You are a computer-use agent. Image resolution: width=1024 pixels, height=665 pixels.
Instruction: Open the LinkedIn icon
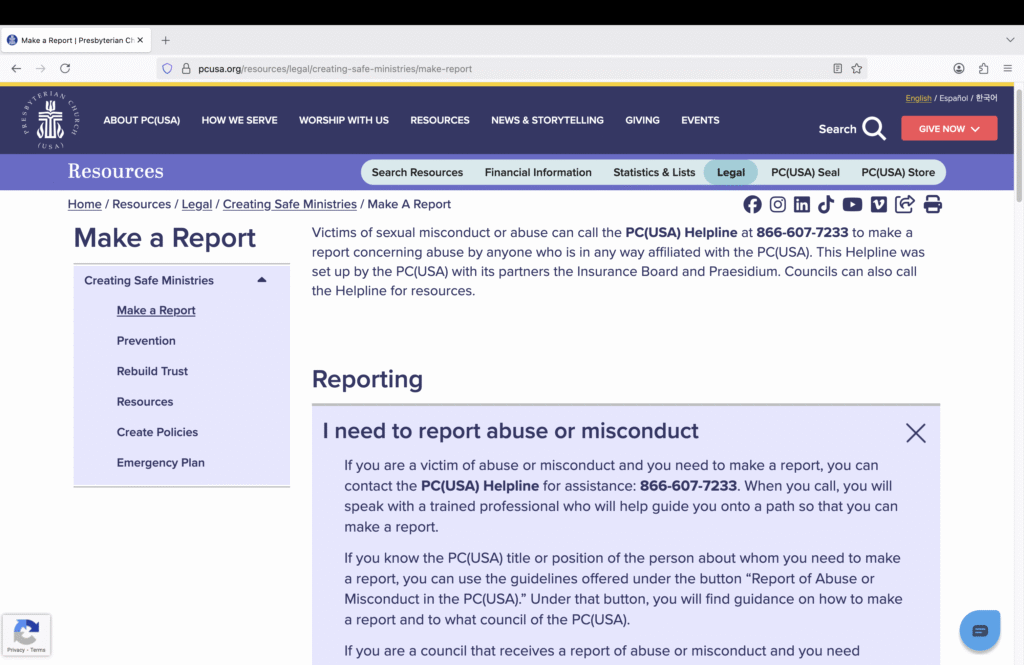click(803, 204)
